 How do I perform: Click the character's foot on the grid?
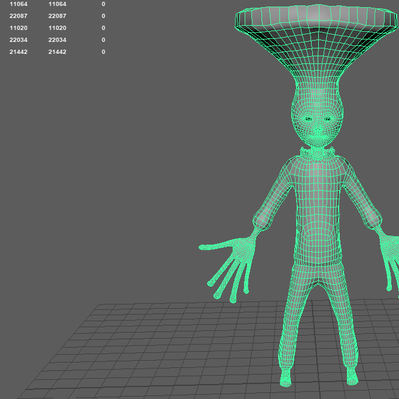click(x=286, y=378)
